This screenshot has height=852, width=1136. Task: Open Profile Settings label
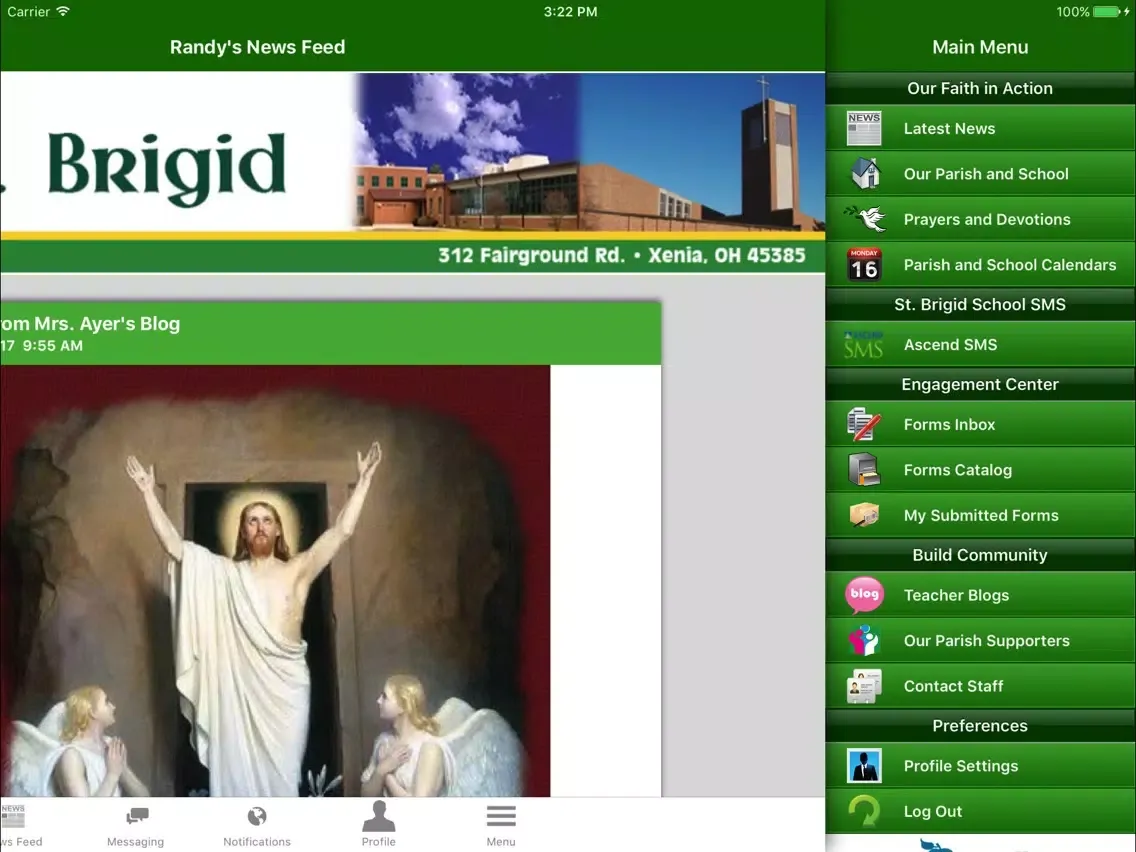tap(961, 766)
